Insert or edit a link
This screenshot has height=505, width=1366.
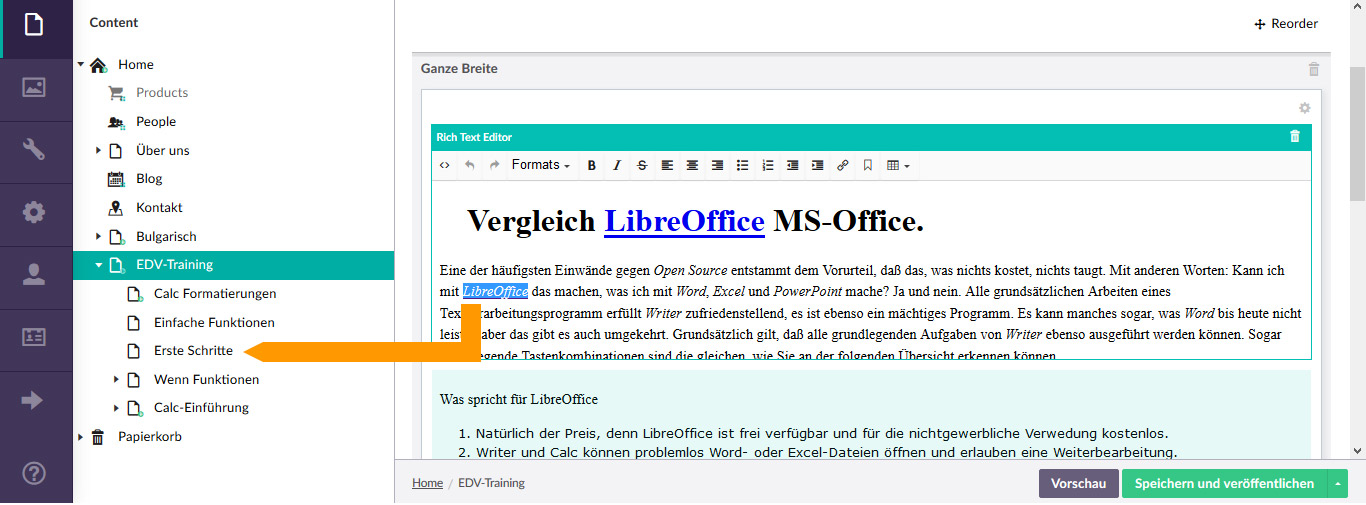tap(842, 165)
